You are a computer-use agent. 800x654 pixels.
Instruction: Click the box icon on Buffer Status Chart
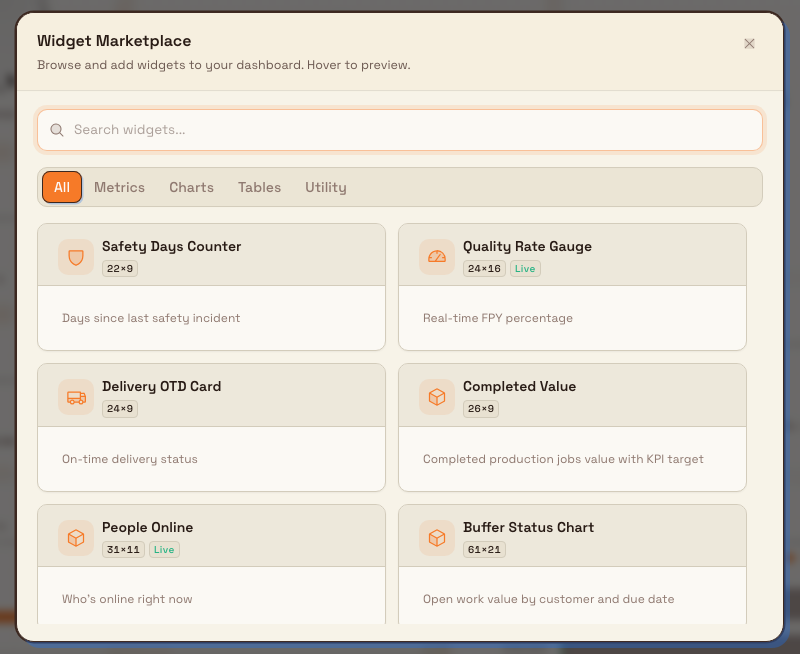pos(437,538)
